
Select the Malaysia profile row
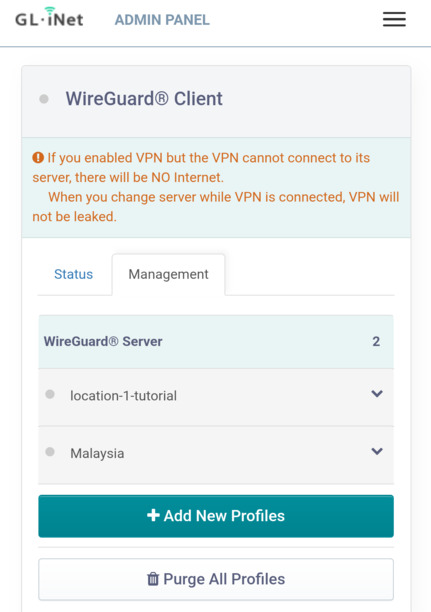tap(216, 455)
